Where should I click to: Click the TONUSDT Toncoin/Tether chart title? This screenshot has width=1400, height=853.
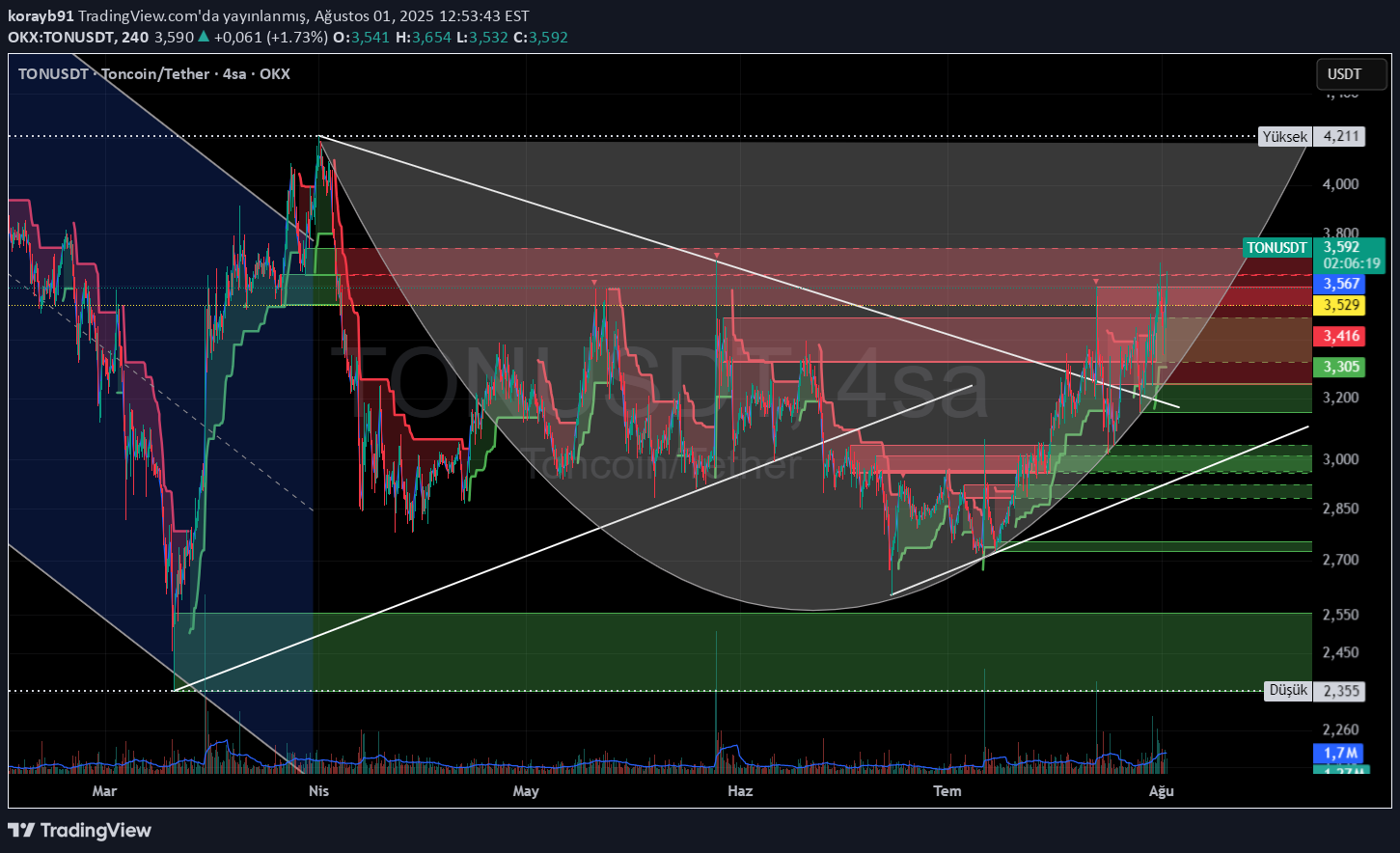pos(153,74)
